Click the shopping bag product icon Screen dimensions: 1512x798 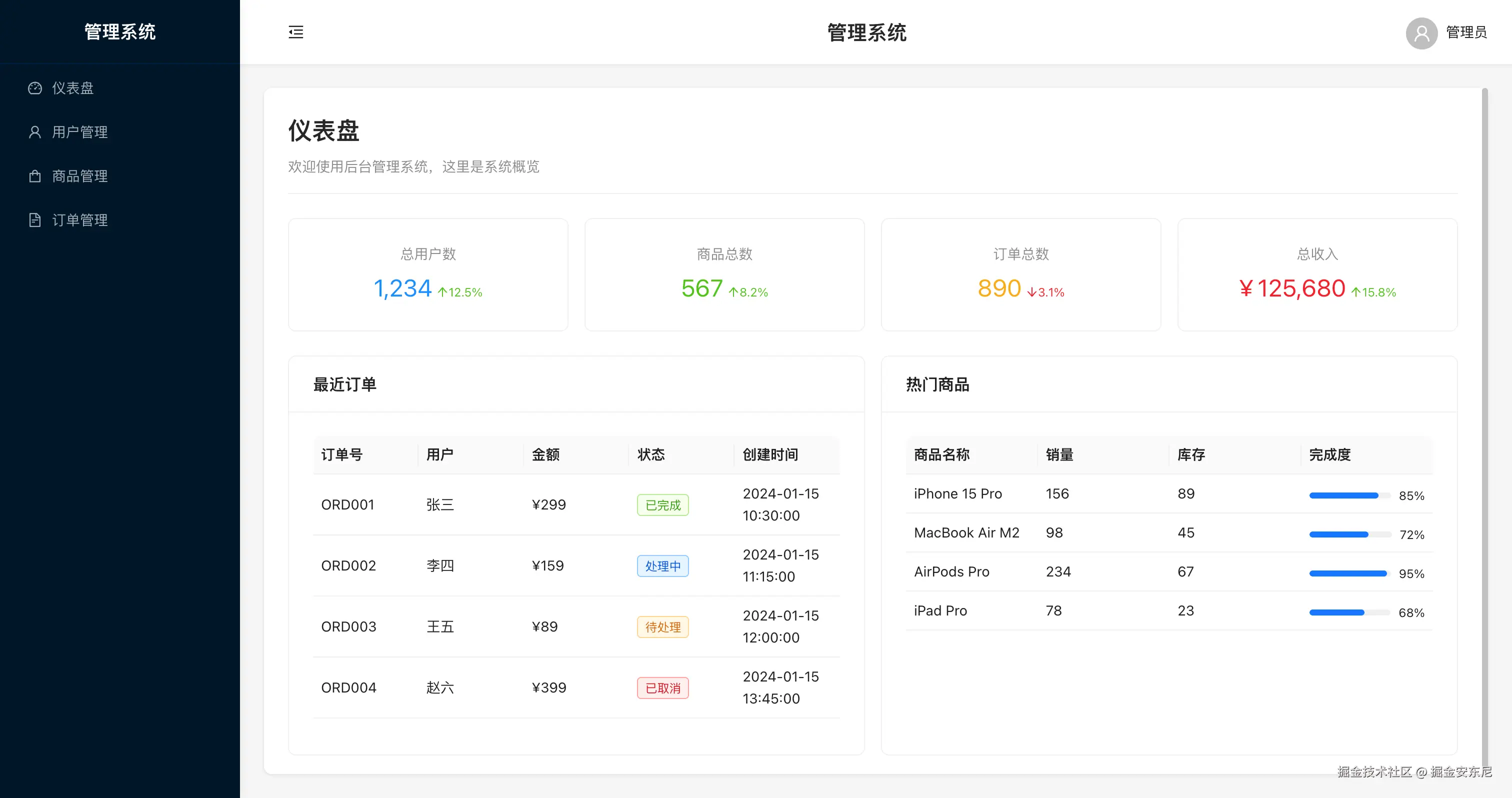(34, 176)
